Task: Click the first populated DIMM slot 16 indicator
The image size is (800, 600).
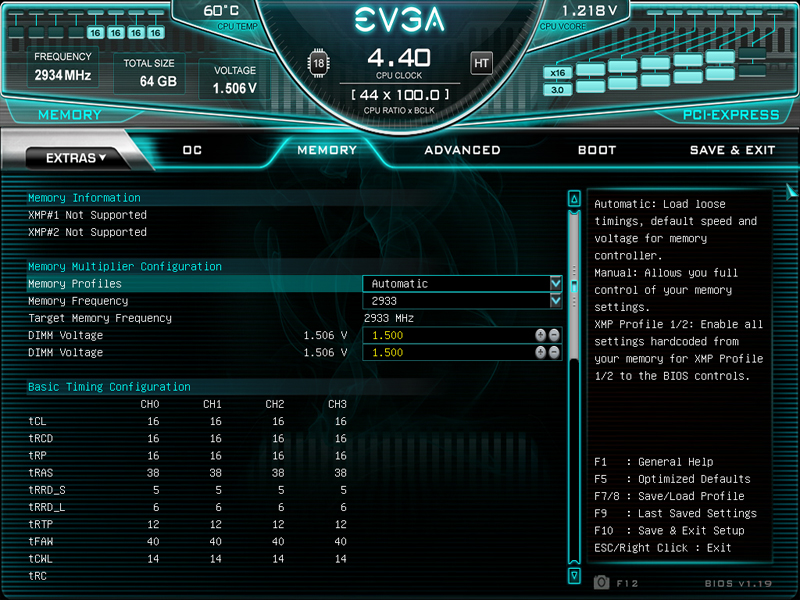Action: [95, 33]
